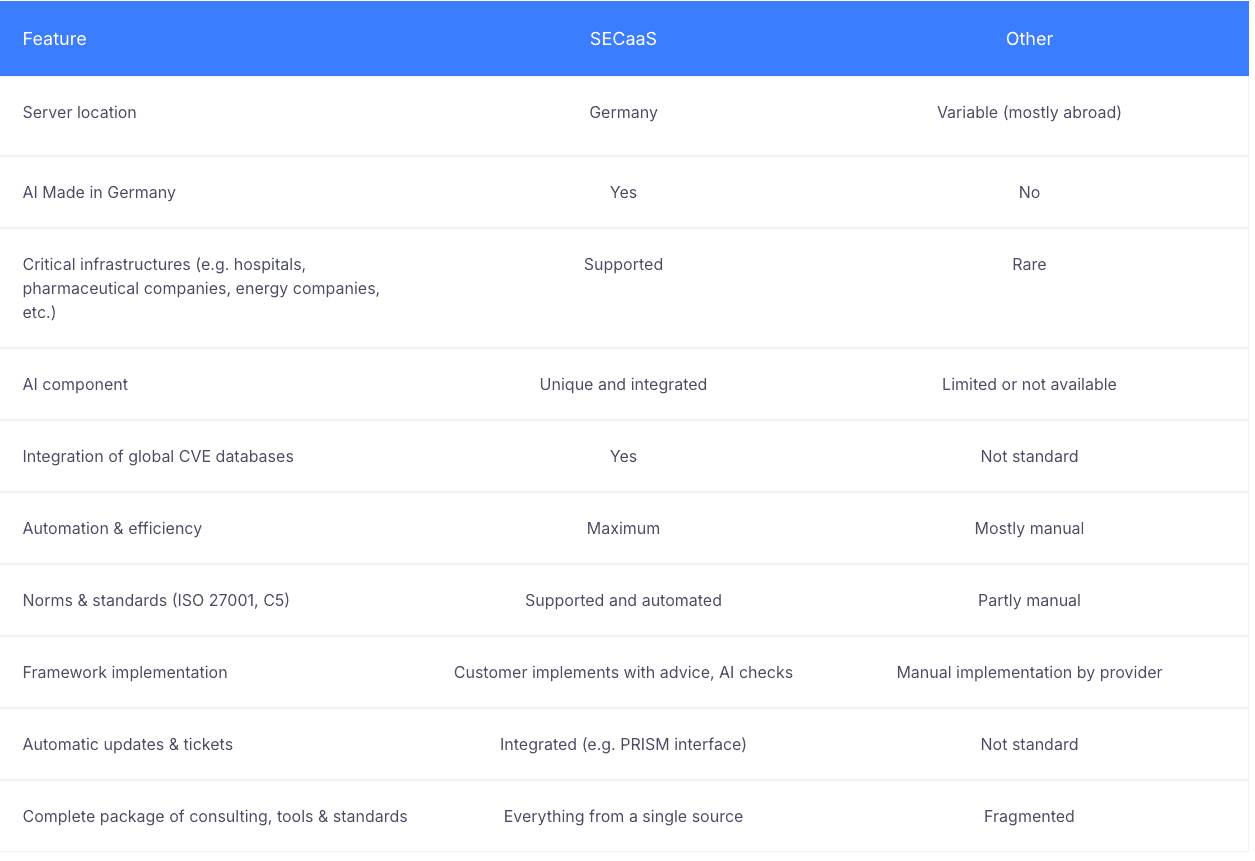1255x861 pixels.
Task: Click Manual implementation by provider cell
Action: (1029, 672)
